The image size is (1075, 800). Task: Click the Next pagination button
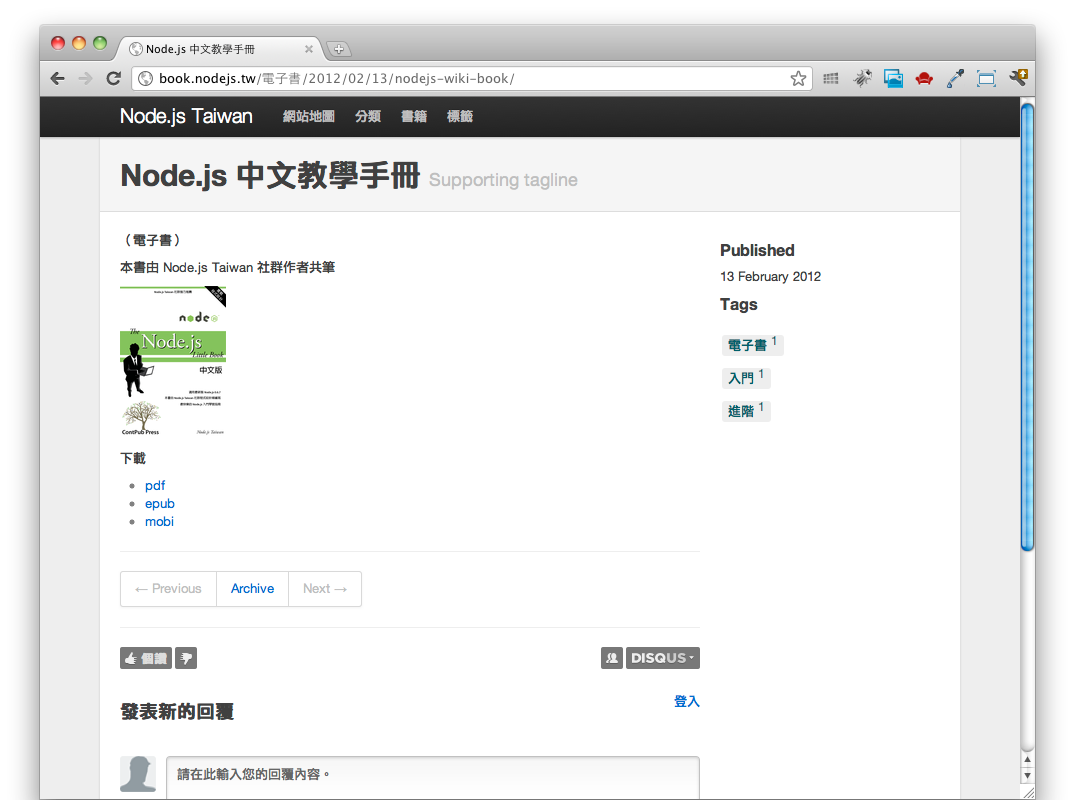tap(325, 589)
